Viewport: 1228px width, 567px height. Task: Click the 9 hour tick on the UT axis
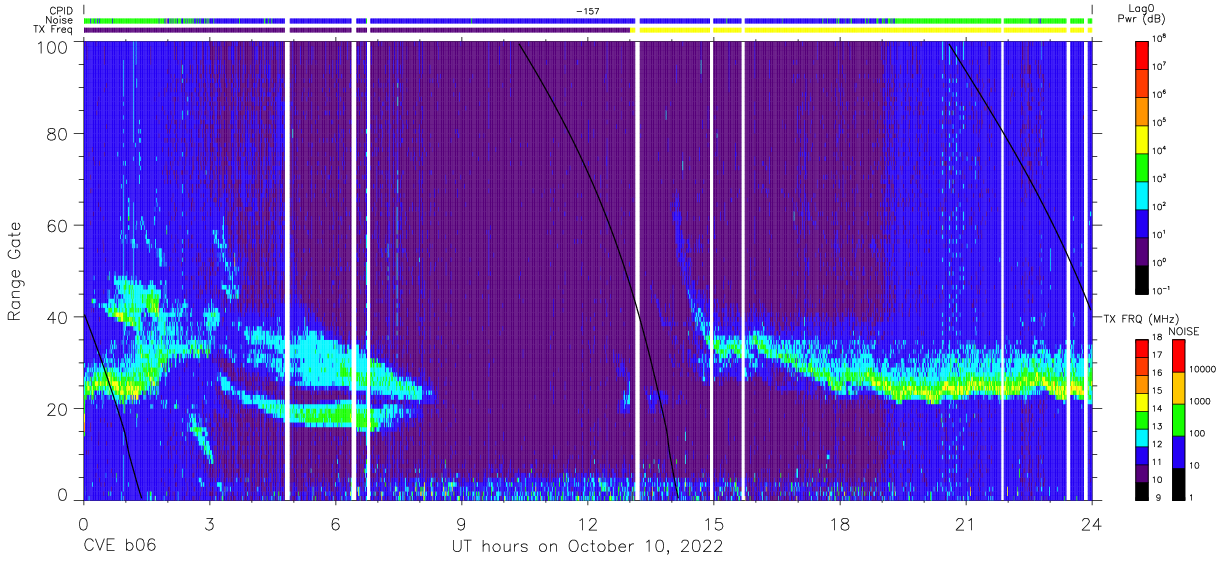click(x=462, y=523)
